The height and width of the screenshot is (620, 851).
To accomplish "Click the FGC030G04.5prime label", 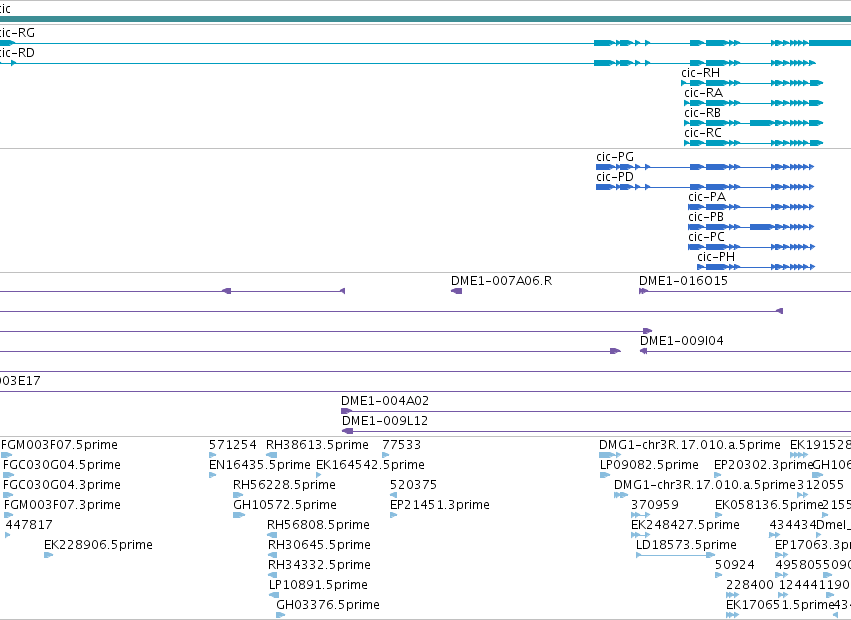I will point(62,465).
